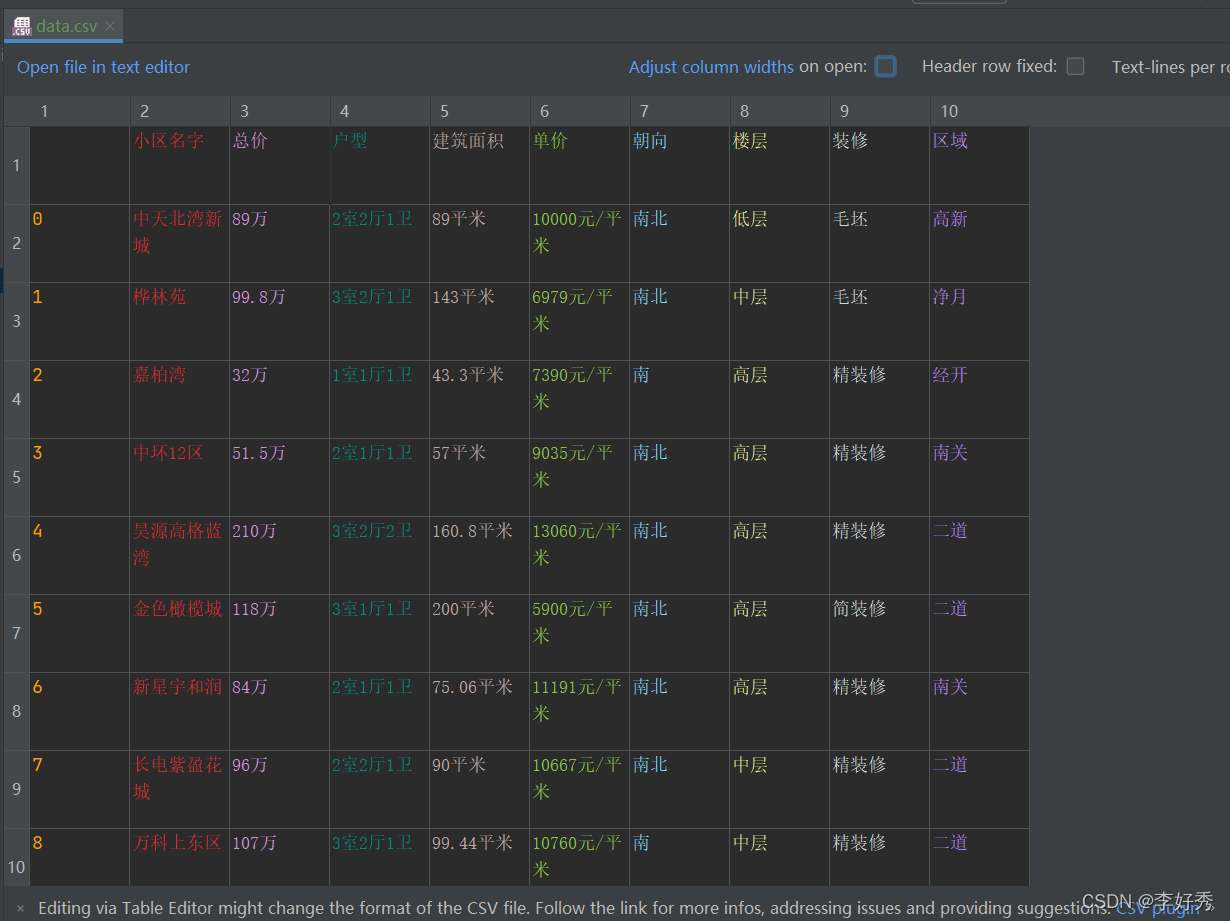
Task: Select cell 简装修
Action: pyautogui.click(x=880, y=633)
